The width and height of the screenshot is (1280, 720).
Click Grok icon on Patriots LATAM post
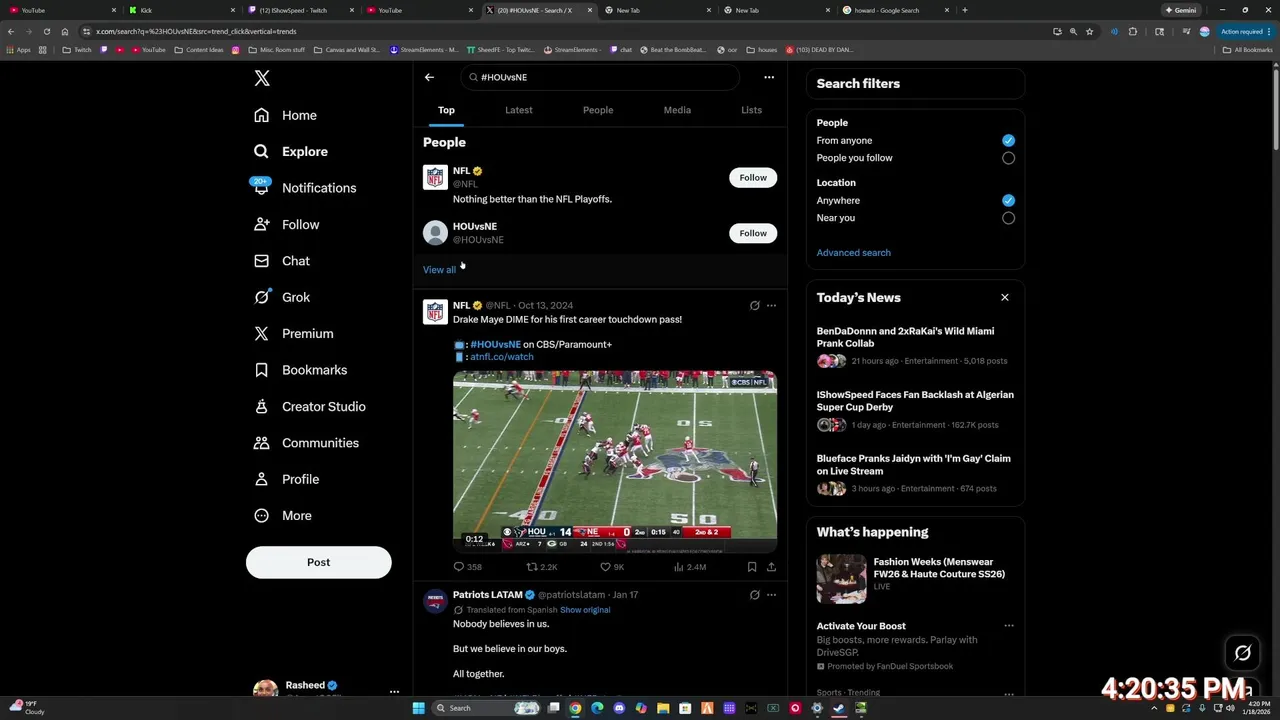point(755,595)
